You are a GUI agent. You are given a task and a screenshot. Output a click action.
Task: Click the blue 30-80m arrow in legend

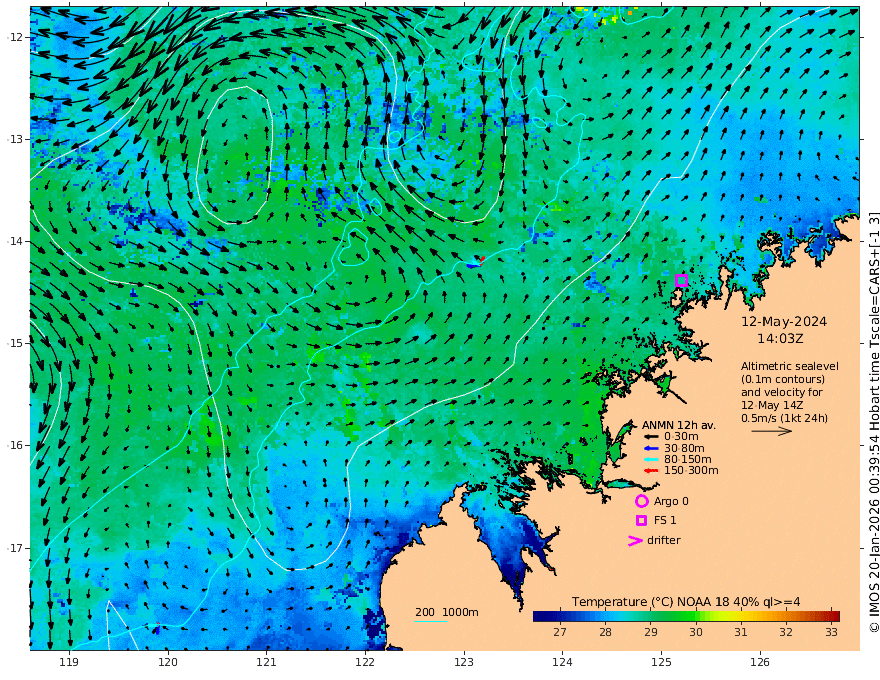point(651,448)
